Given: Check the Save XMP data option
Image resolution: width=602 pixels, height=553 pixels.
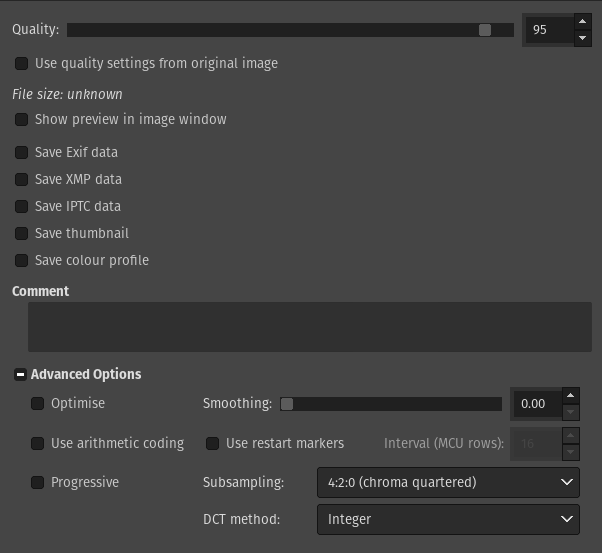Looking at the screenshot, I should click(22, 179).
